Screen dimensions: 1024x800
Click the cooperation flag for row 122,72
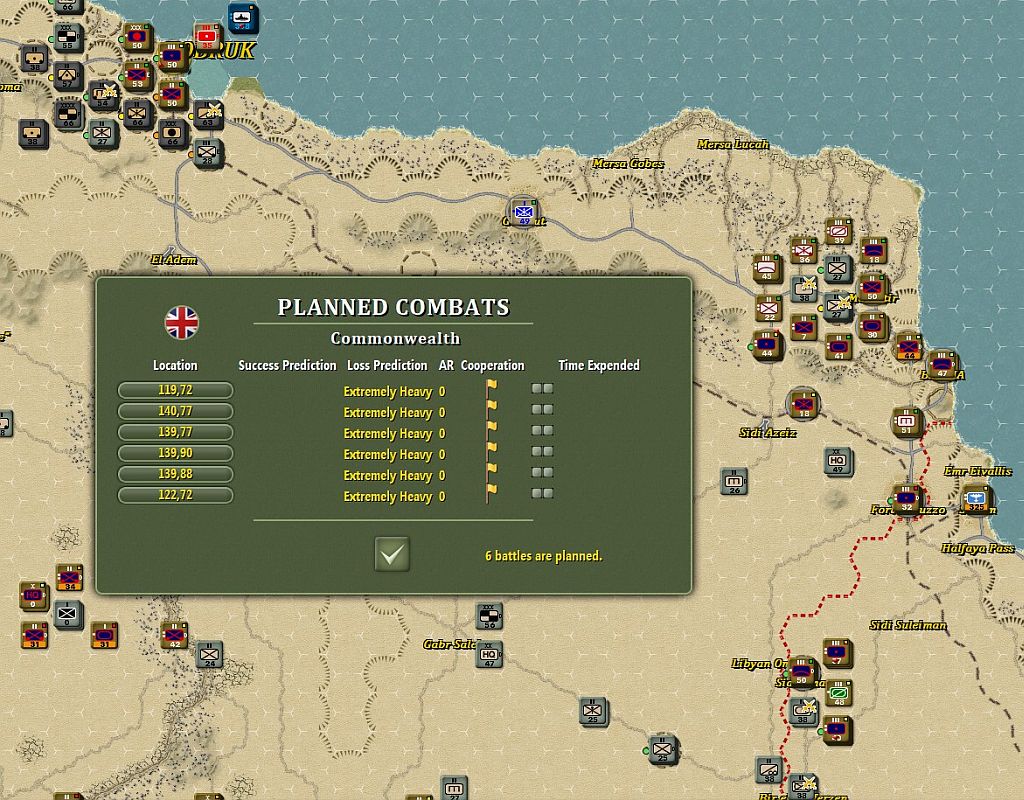[491, 493]
